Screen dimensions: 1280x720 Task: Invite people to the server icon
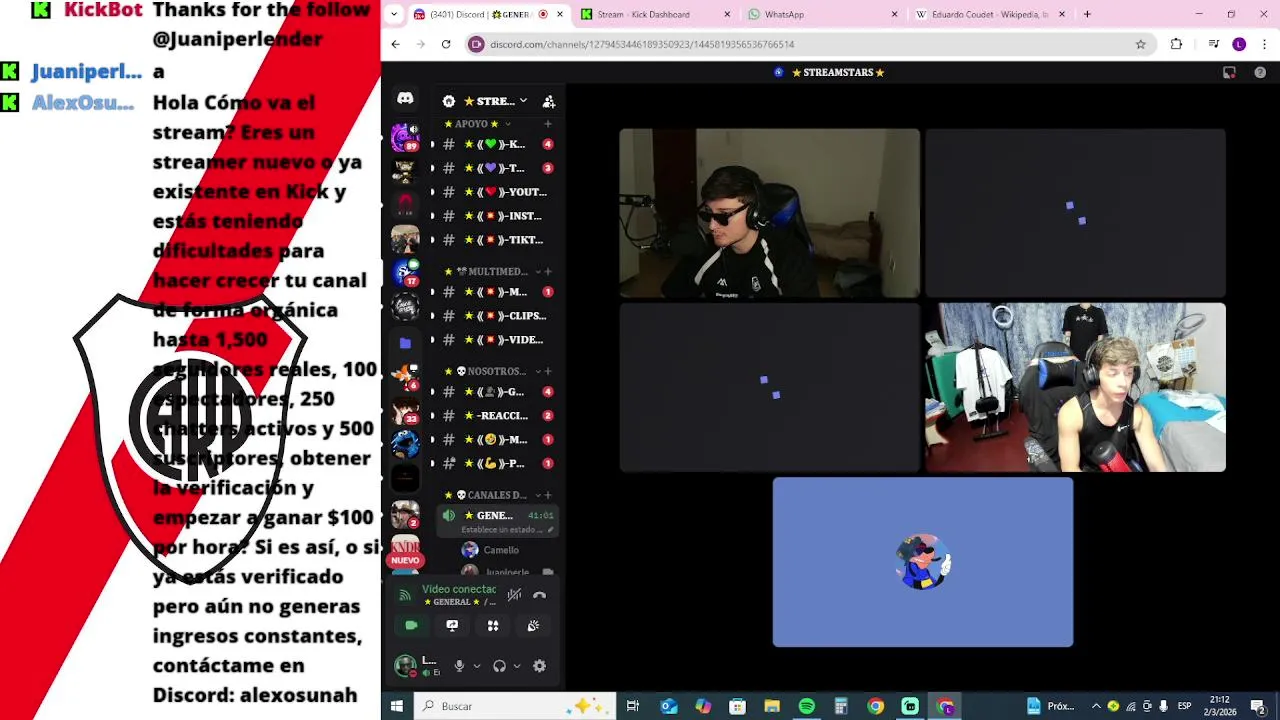coord(549,101)
